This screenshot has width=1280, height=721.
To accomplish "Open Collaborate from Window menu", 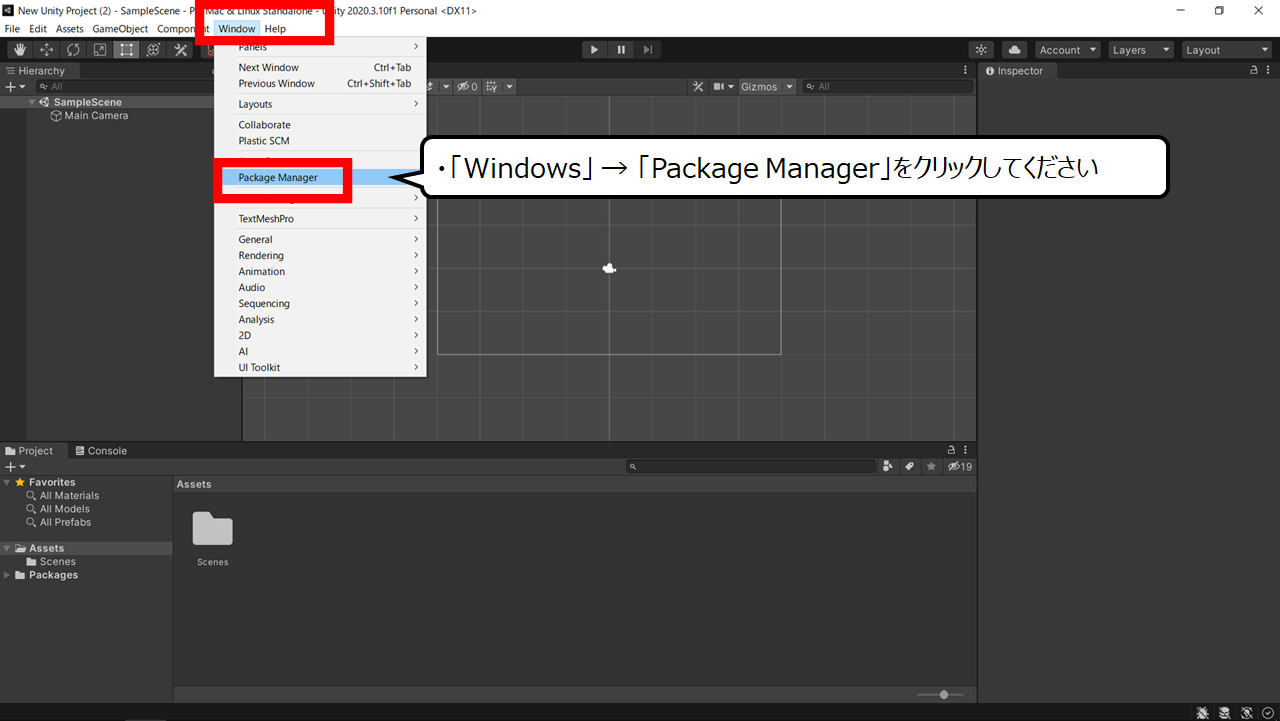I will click(x=320, y=125).
